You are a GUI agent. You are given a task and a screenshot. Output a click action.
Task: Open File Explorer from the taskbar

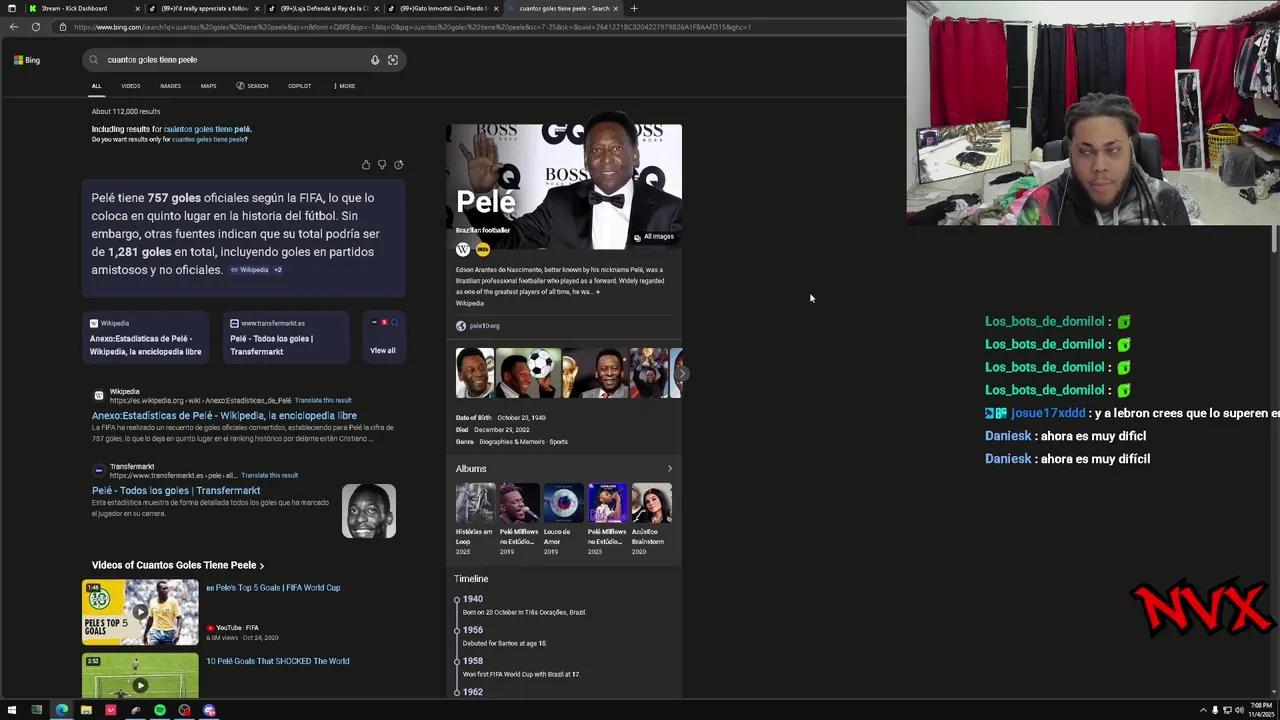(86, 710)
